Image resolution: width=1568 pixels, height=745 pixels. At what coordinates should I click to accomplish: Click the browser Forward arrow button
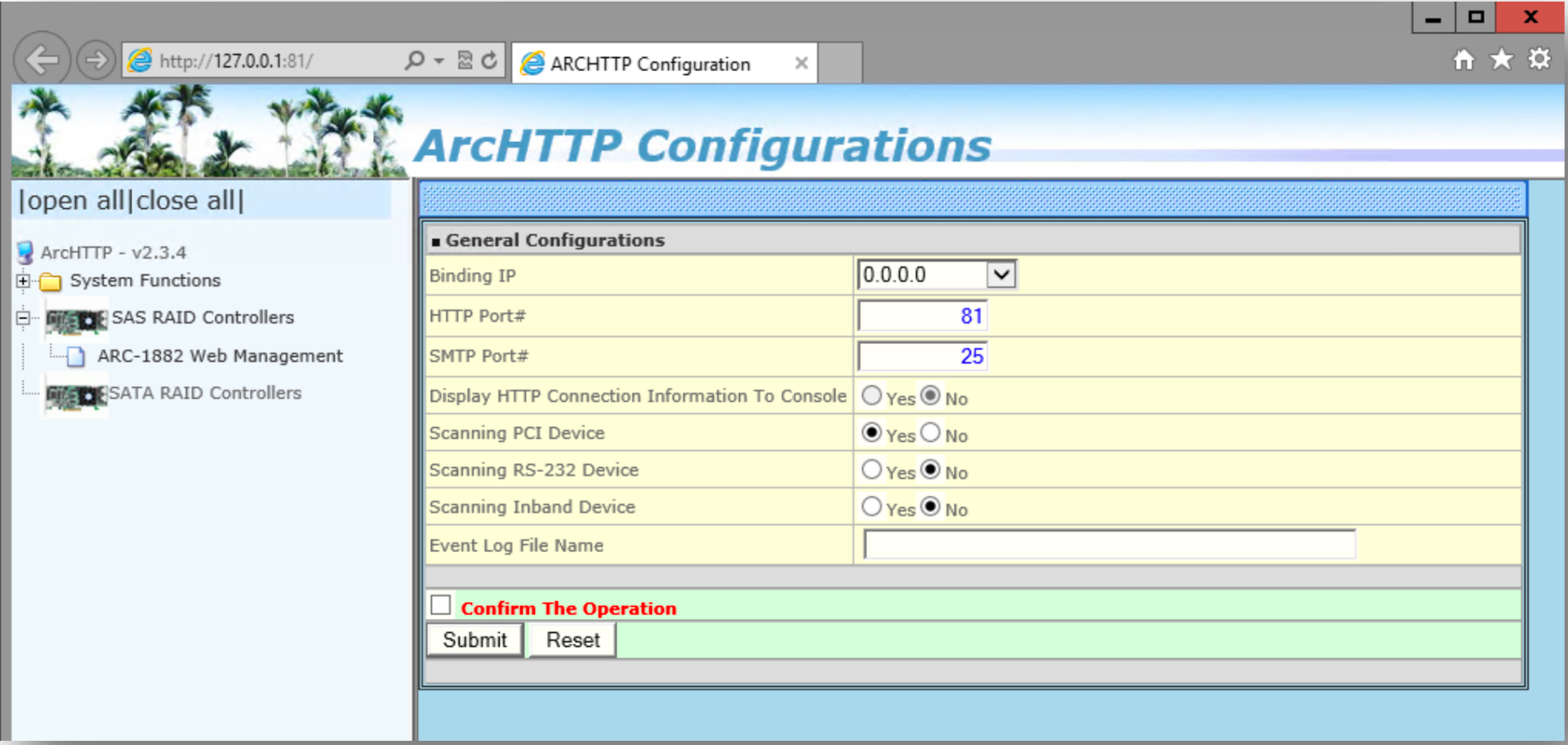pos(96,60)
